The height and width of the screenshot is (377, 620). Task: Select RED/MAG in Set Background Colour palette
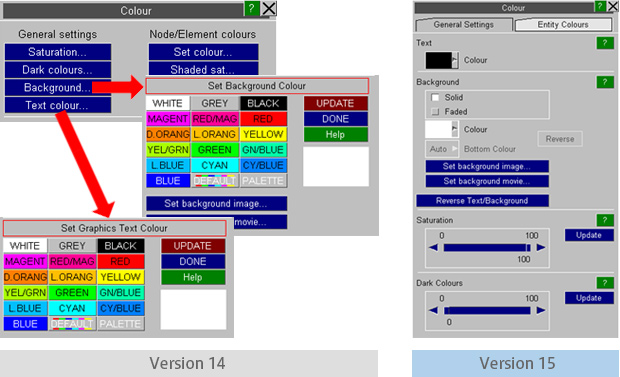coord(215,119)
